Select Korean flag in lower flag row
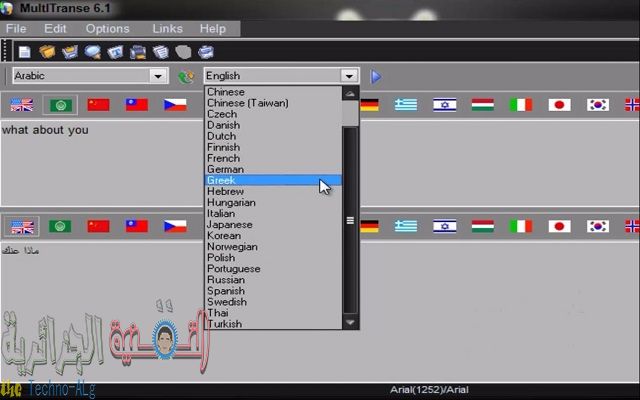This screenshot has width=640, height=400. [x=598, y=226]
